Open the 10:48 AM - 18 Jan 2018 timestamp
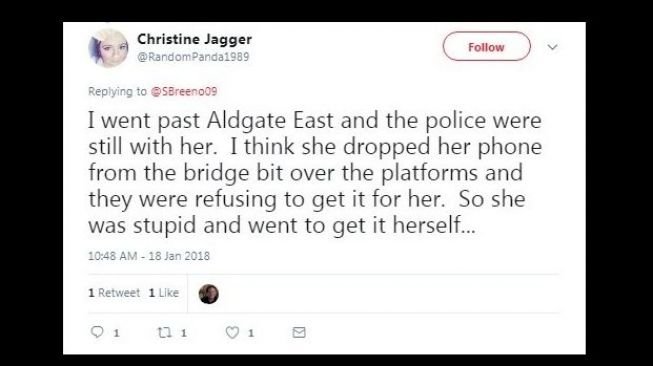 (x=149, y=256)
